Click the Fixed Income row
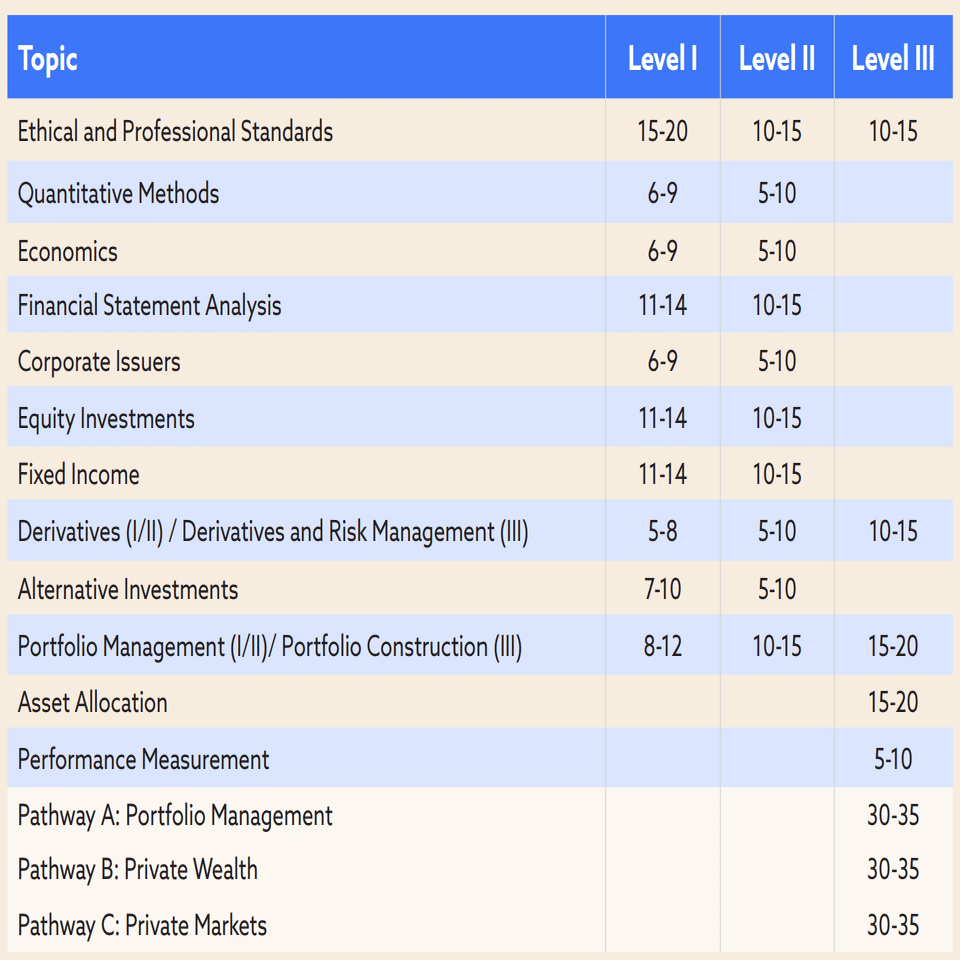Screen dimensions: 960x960 [77, 475]
